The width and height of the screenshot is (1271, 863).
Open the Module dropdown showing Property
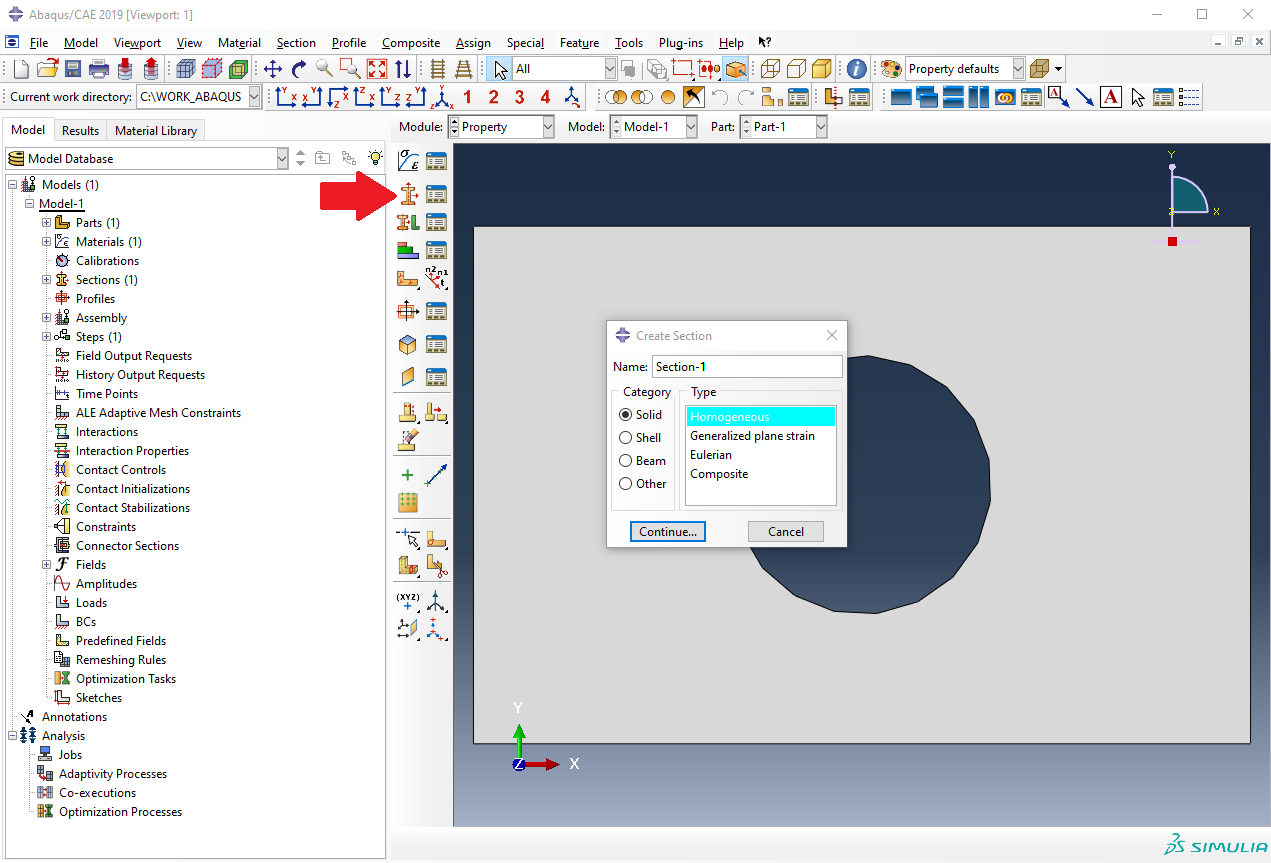coord(501,127)
